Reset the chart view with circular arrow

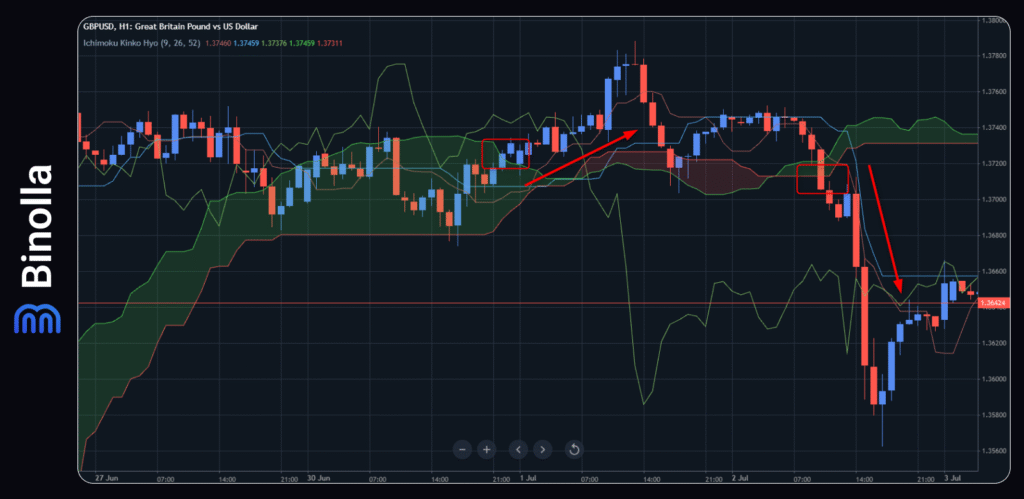point(574,449)
